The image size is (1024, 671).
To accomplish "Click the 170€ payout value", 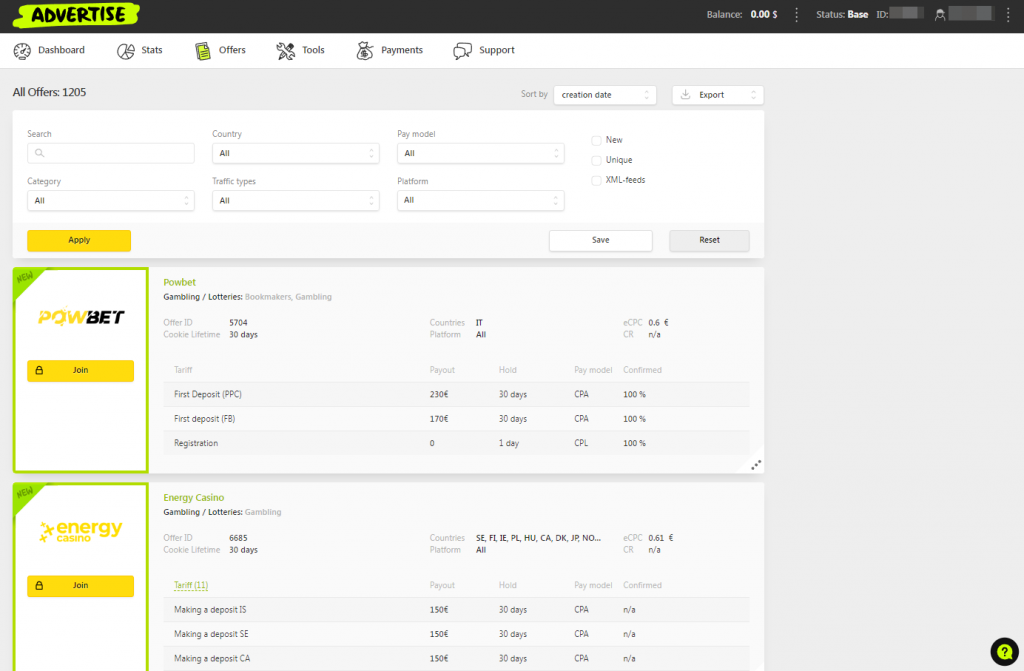I will pos(439,419).
